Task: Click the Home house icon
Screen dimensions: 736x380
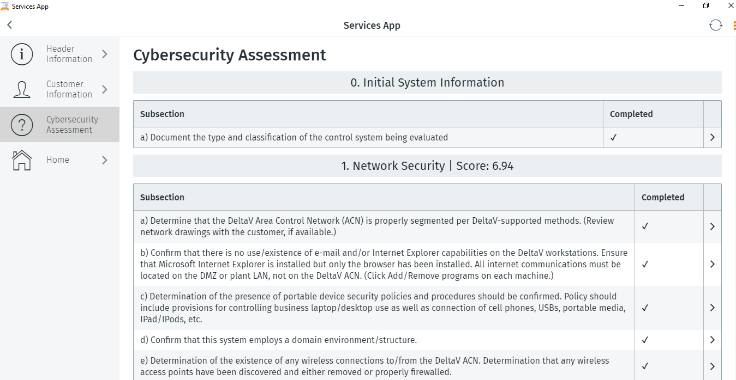Action: click(22, 160)
